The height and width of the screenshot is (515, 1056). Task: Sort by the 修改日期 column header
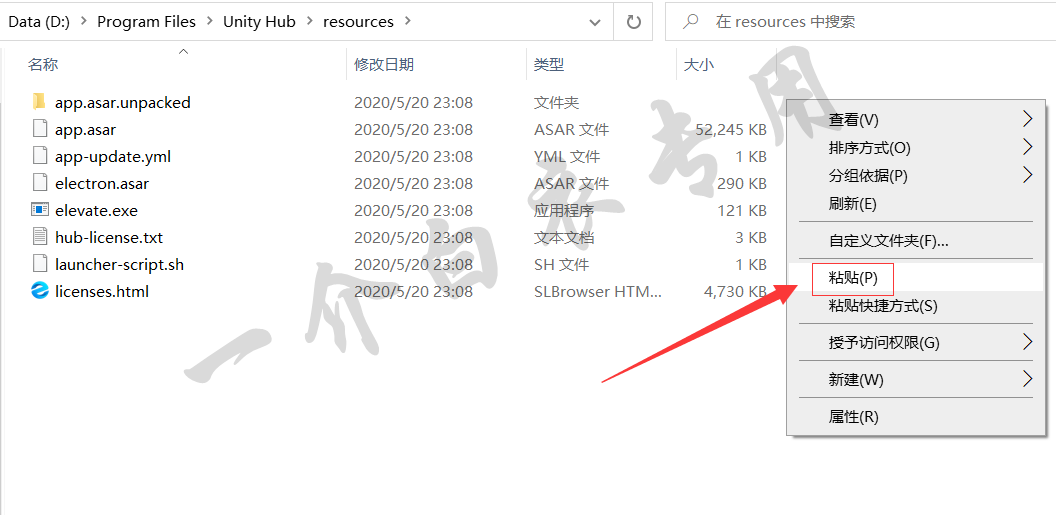(x=384, y=65)
